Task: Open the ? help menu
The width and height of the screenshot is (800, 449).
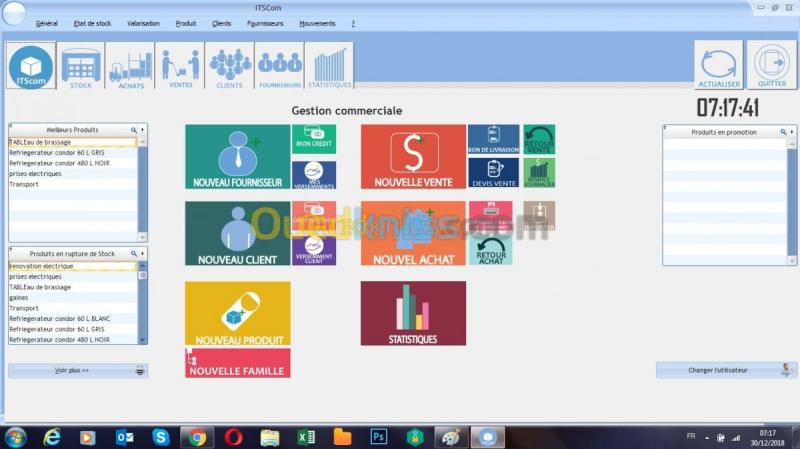Action: pos(353,23)
